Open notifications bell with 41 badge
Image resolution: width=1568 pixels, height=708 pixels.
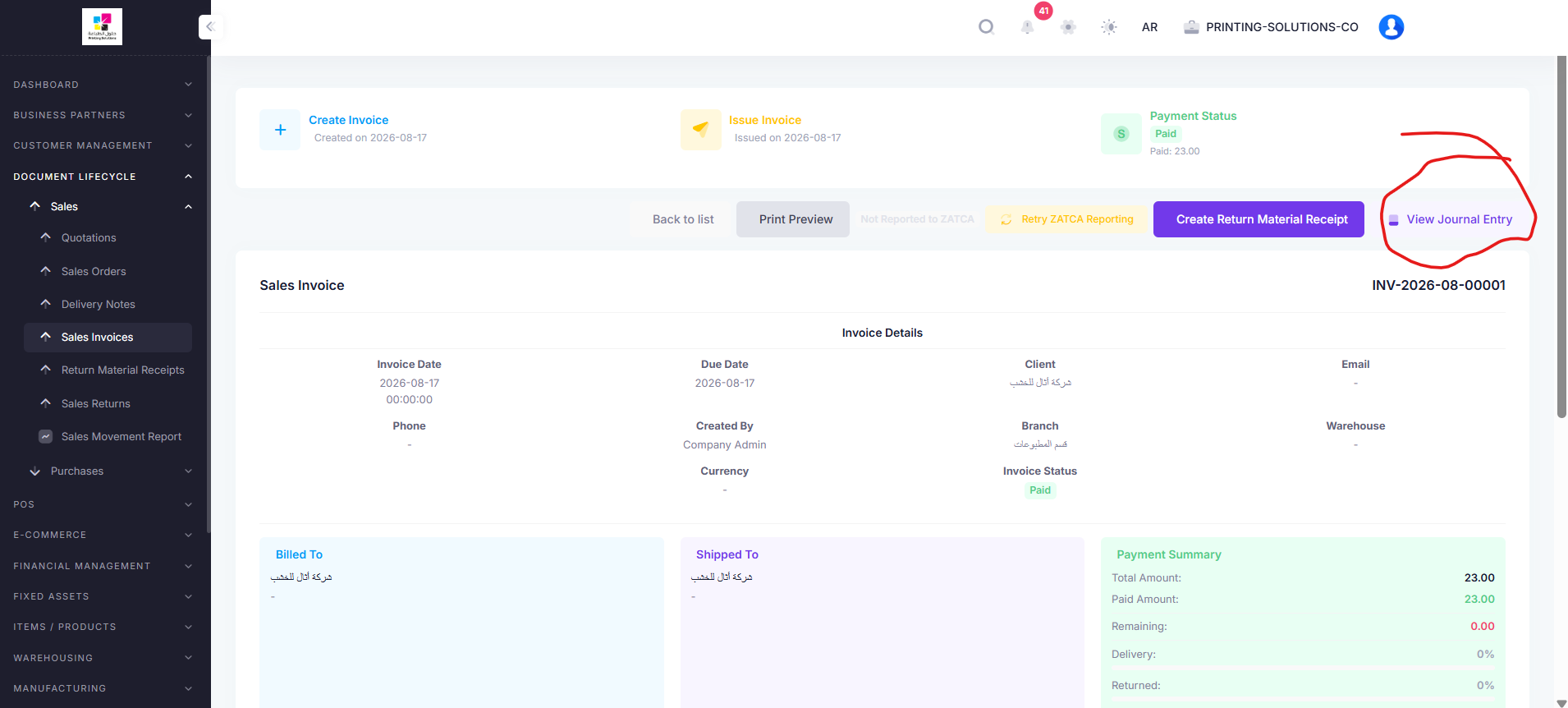point(1027,27)
